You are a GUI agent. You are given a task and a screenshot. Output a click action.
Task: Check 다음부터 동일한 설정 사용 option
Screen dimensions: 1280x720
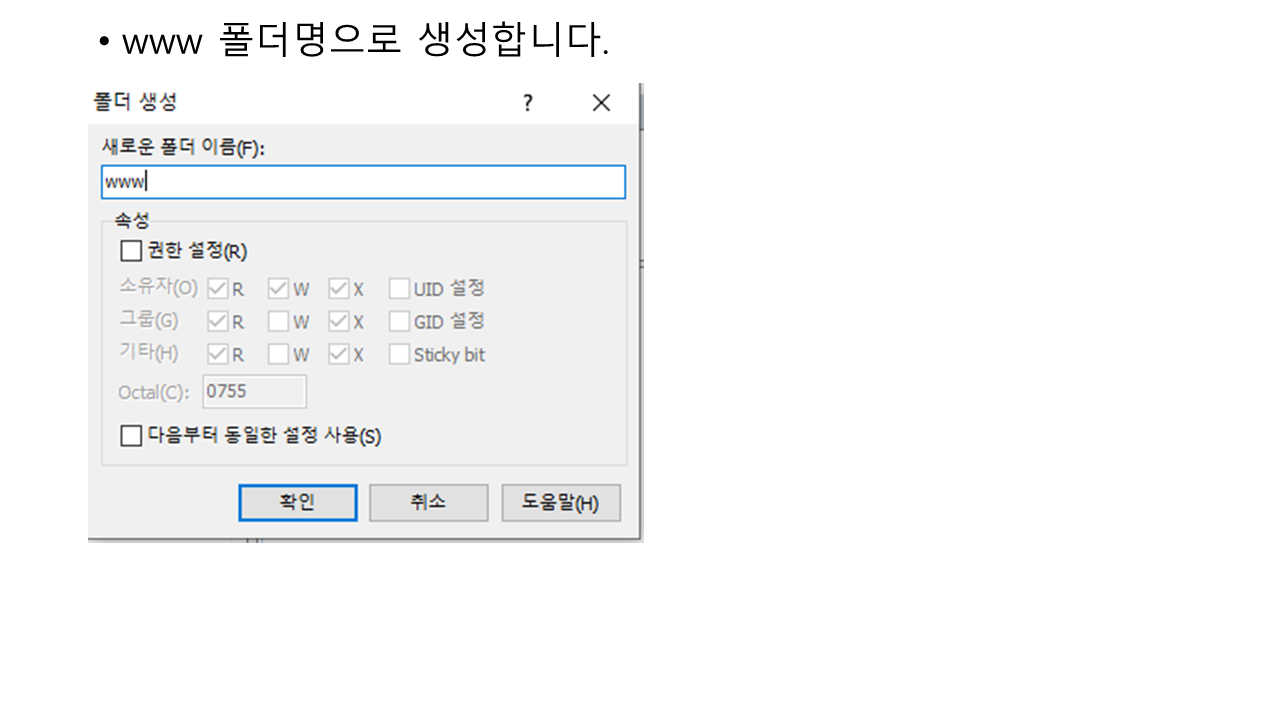131,436
